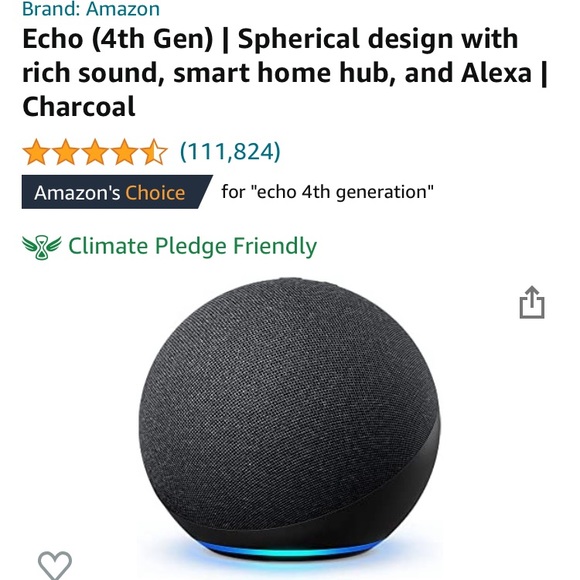Click the "echo 4th generation" search phrase

coord(342,192)
